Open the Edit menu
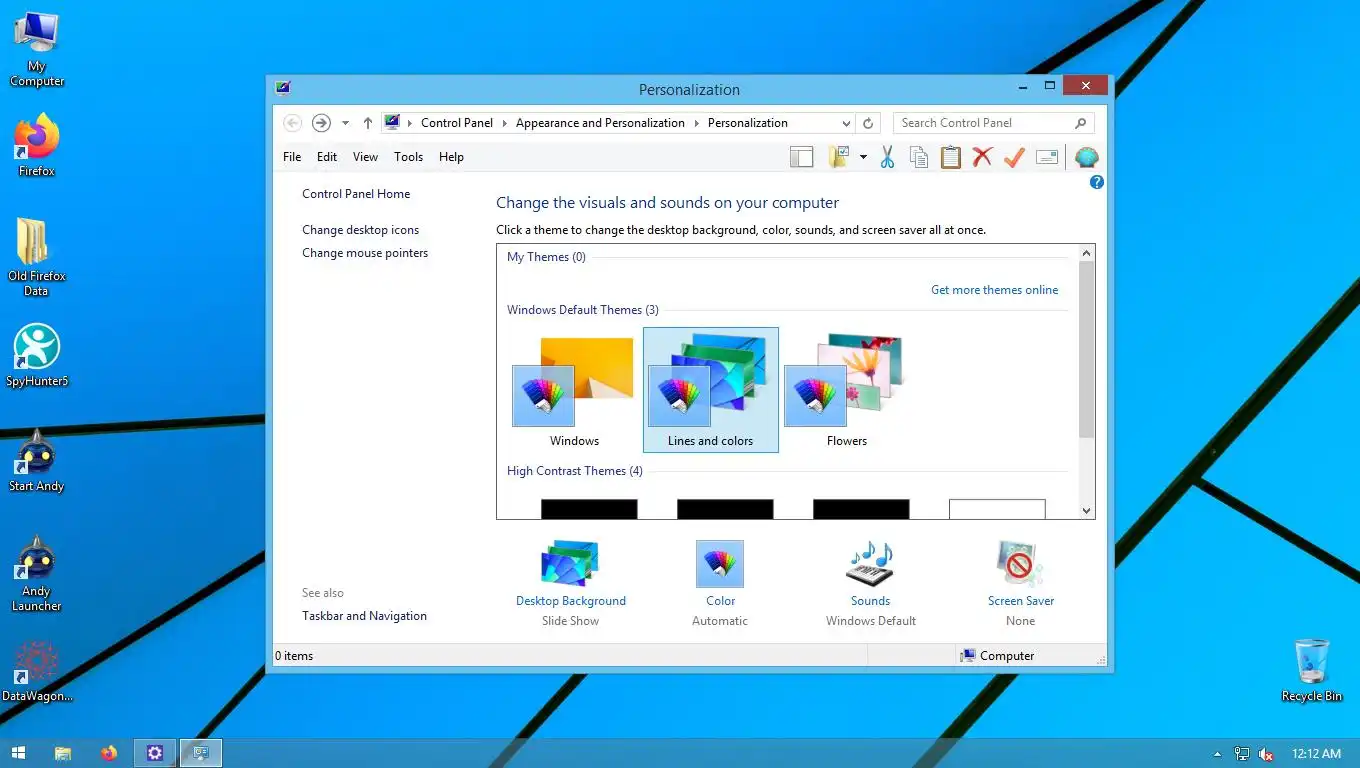This screenshot has height=768, width=1360. [327, 157]
